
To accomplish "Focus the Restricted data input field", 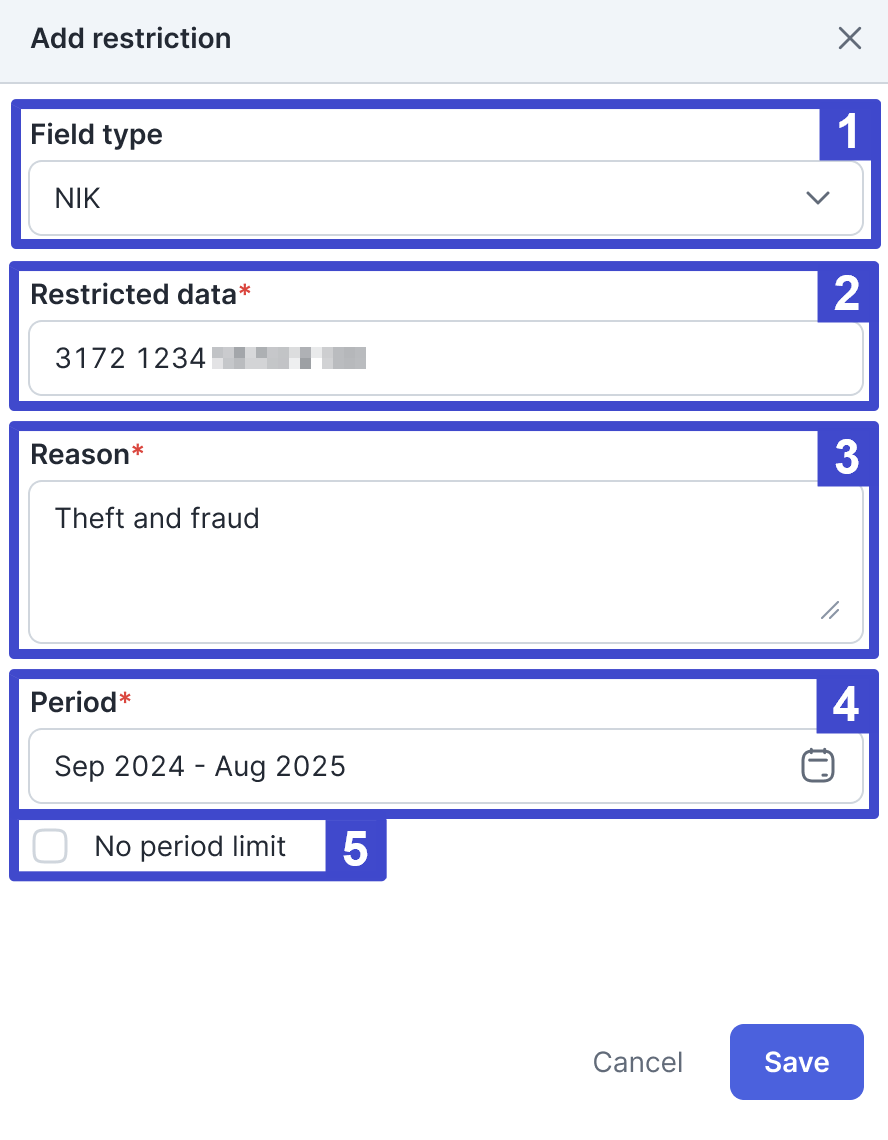I will 446,358.
